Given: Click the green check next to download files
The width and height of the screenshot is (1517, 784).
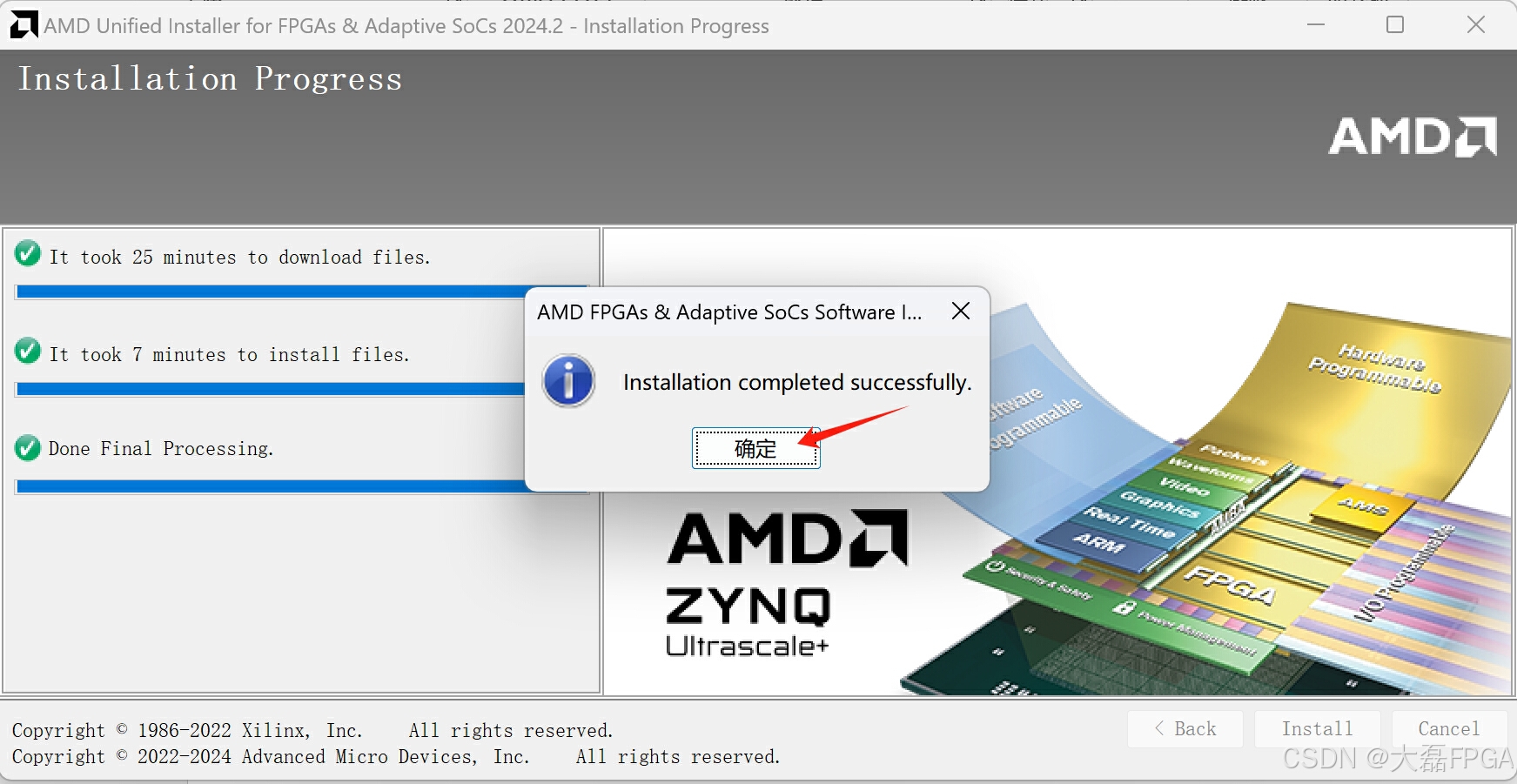Looking at the screenshot, I should [x=28, y=254].
